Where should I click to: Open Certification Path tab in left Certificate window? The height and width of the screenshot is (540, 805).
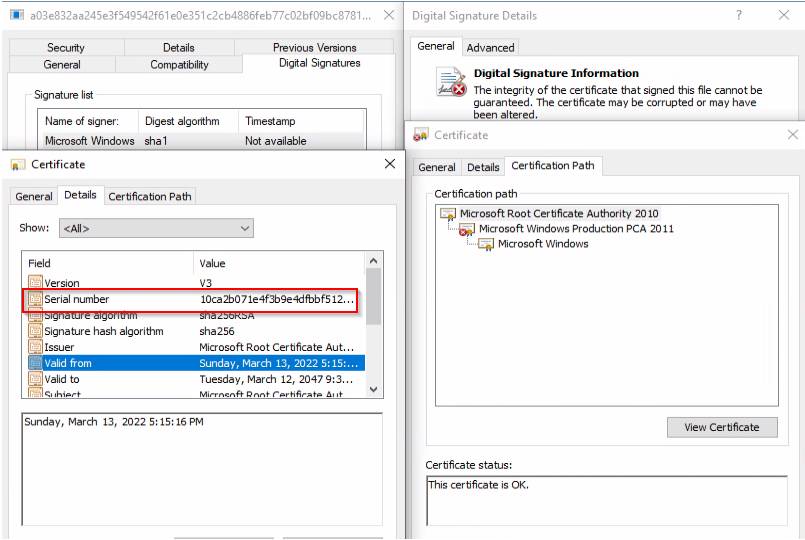coord(150,197)
